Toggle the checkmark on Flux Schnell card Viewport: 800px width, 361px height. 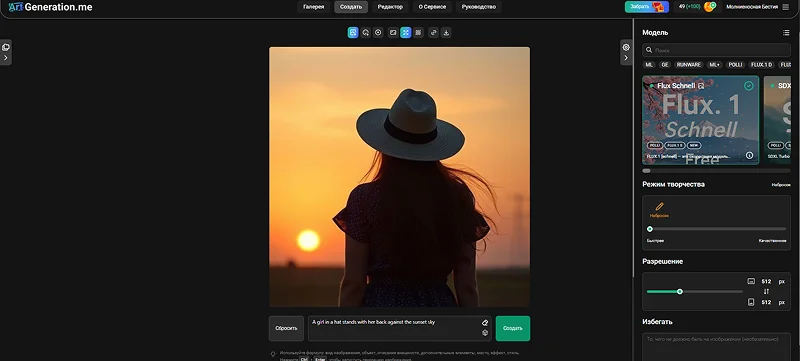click(x=748, y=86)
